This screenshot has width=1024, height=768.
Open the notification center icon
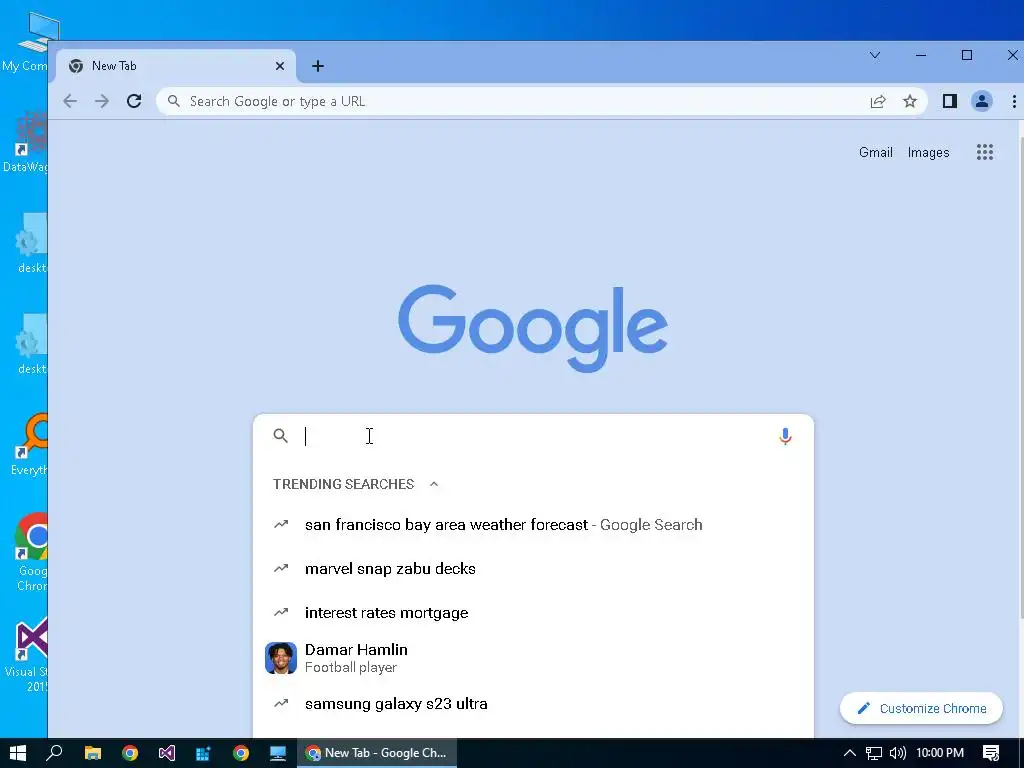pos(991,753)
